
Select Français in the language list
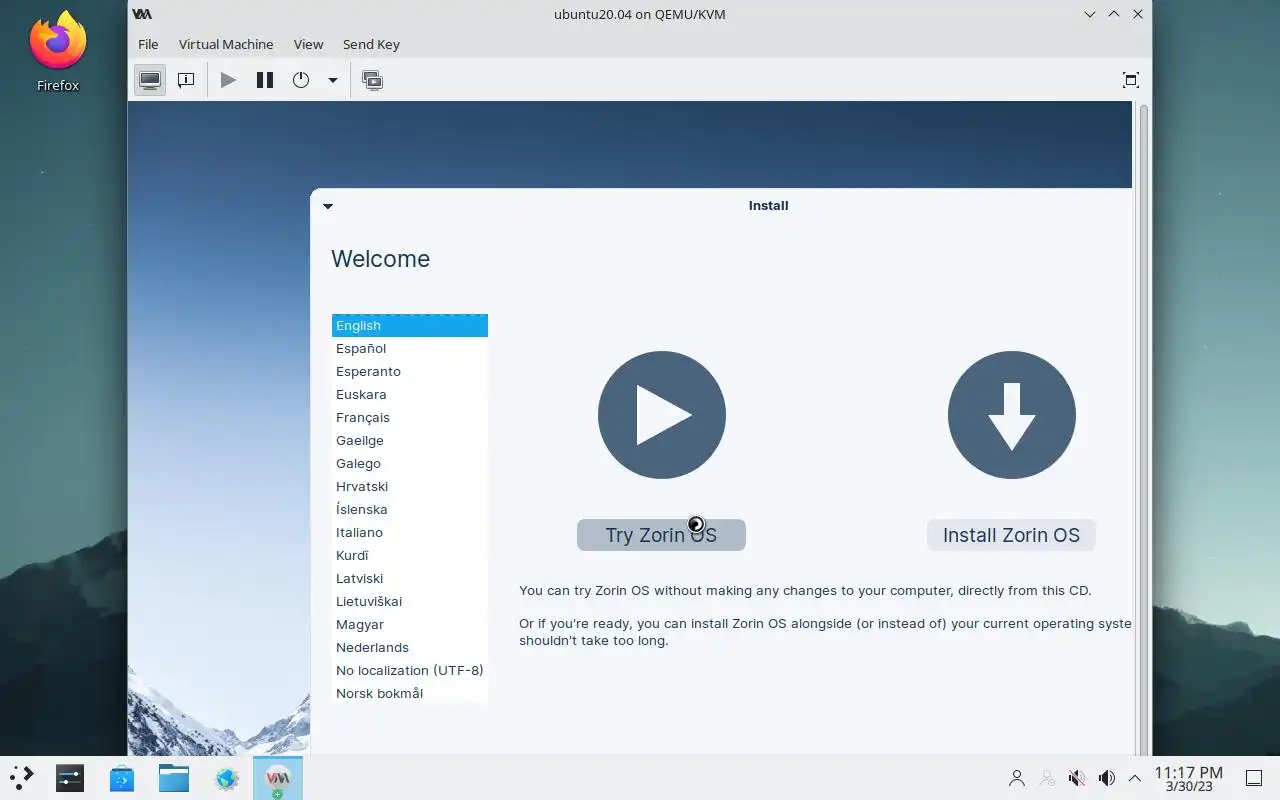click(x=410, y=417)
